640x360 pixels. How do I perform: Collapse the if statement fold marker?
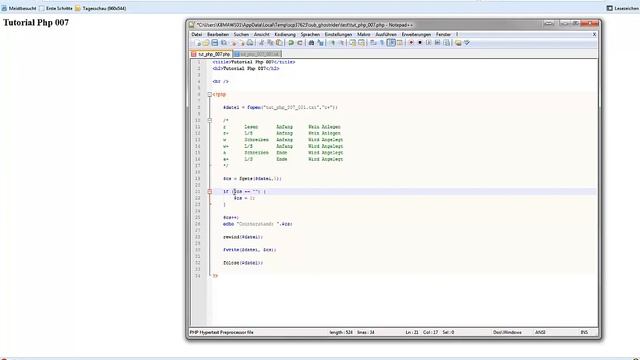[210, 191]
